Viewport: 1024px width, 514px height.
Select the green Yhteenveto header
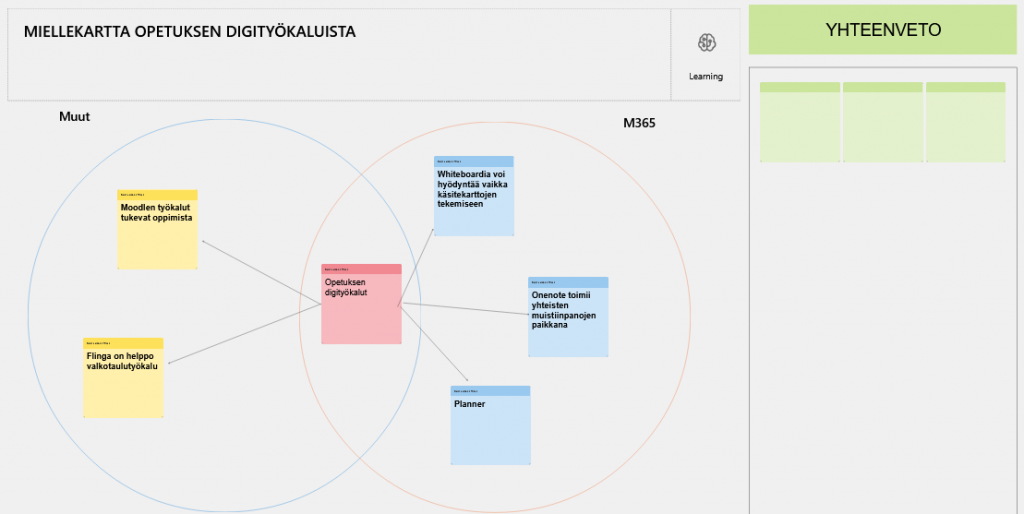(883, 30)
